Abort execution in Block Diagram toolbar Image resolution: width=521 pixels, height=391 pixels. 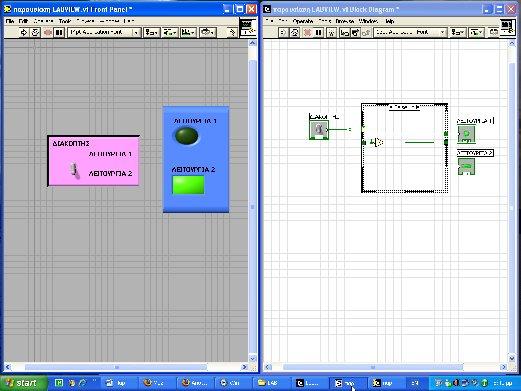coord(307,32)
